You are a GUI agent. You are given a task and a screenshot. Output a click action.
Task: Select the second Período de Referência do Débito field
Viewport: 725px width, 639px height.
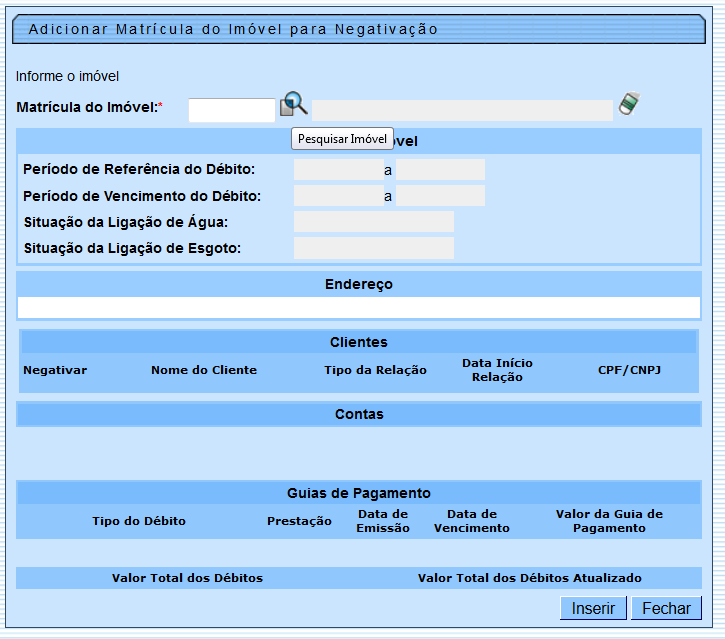440,170
